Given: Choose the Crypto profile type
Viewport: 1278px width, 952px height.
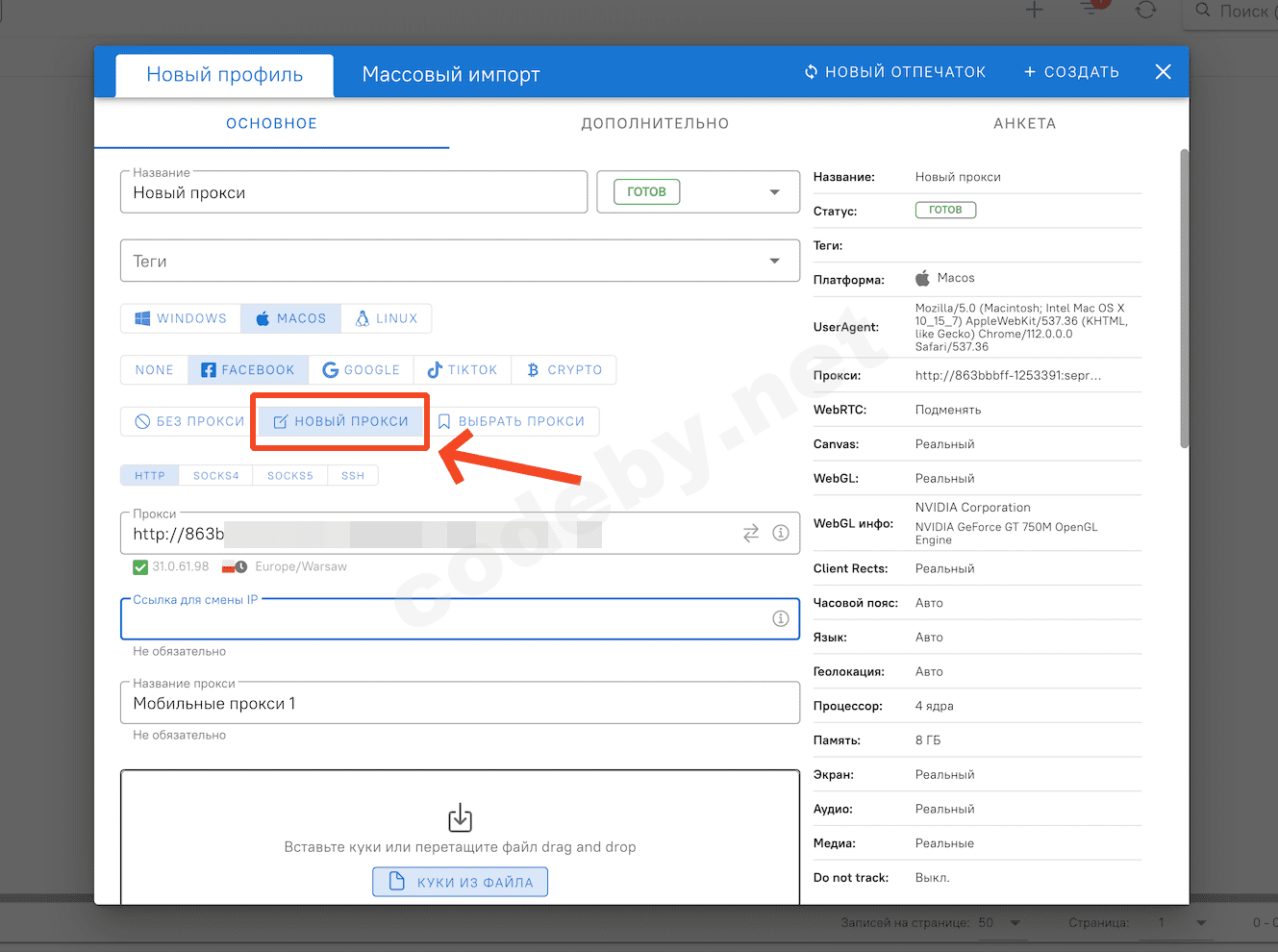Looking at the screenshot, I should coord(564,370).
